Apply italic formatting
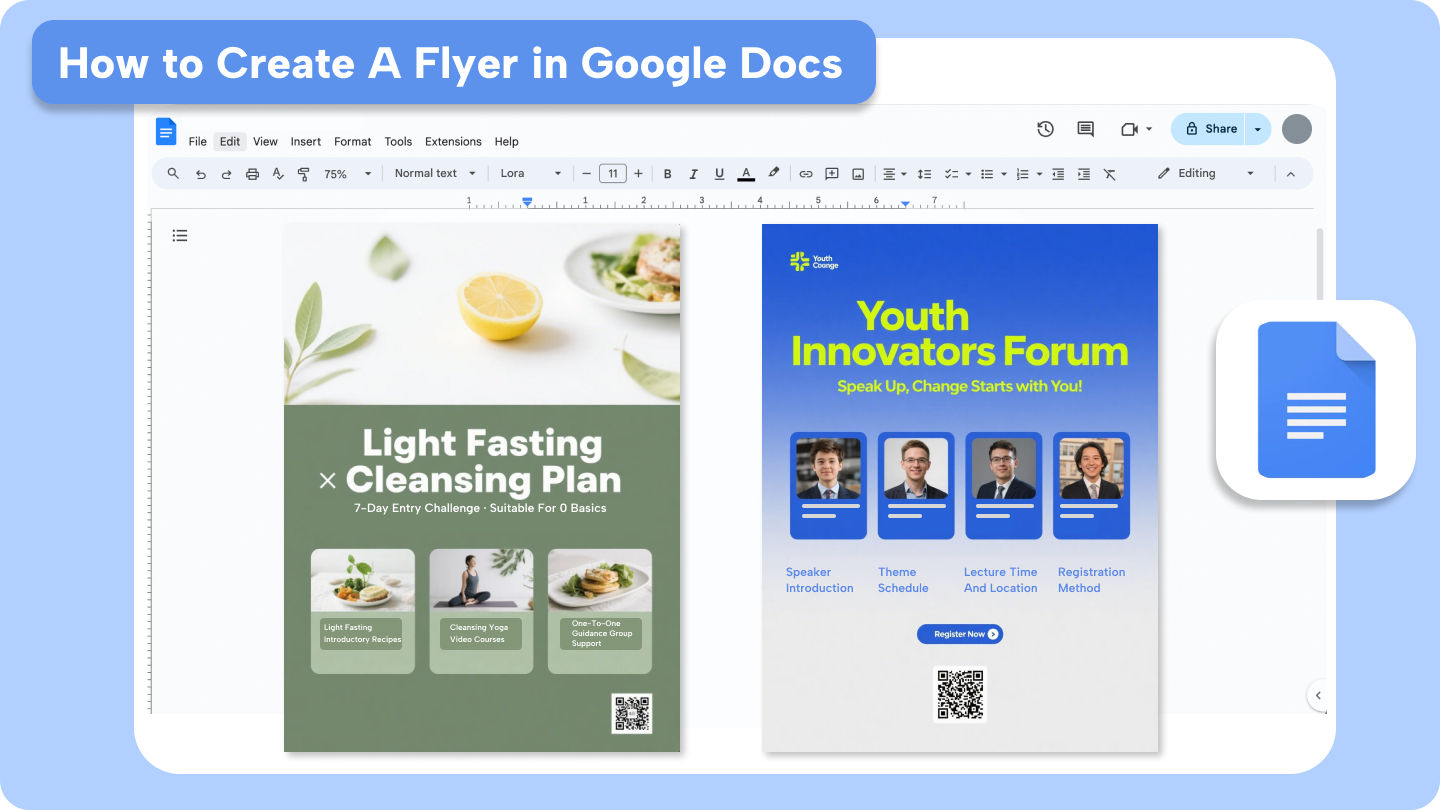This screenshot has width=1440, height=810. [x=693, y=173]
